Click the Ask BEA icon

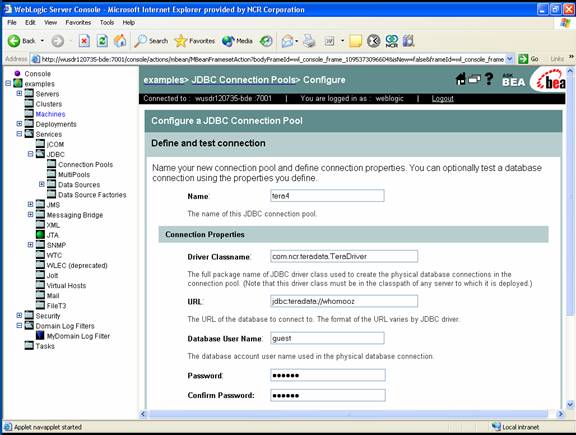(x=513, y=80)
